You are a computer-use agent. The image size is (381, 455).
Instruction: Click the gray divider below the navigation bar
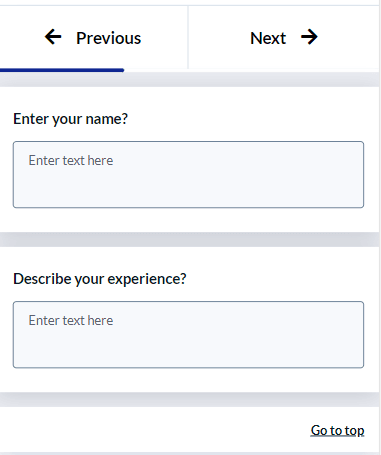click(189, 80)
